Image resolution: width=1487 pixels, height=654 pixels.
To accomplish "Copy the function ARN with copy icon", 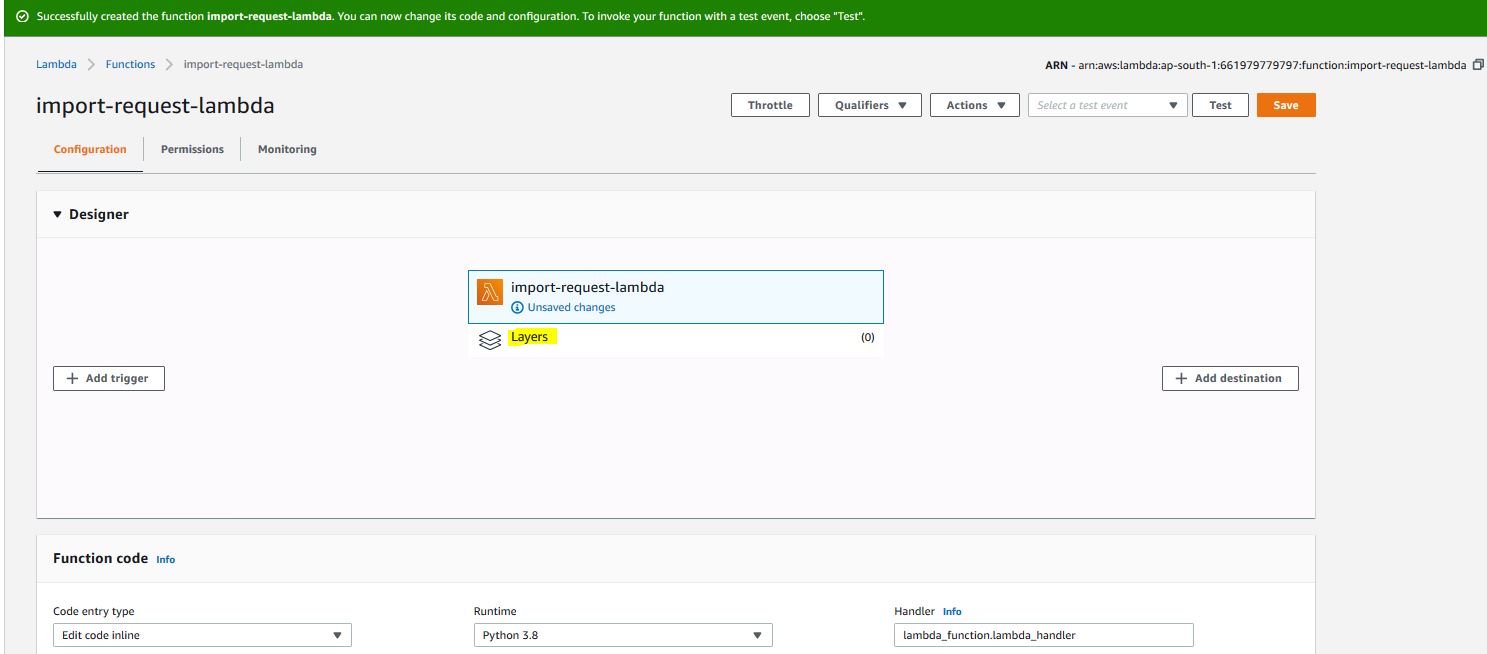I will click(1477, 65).
